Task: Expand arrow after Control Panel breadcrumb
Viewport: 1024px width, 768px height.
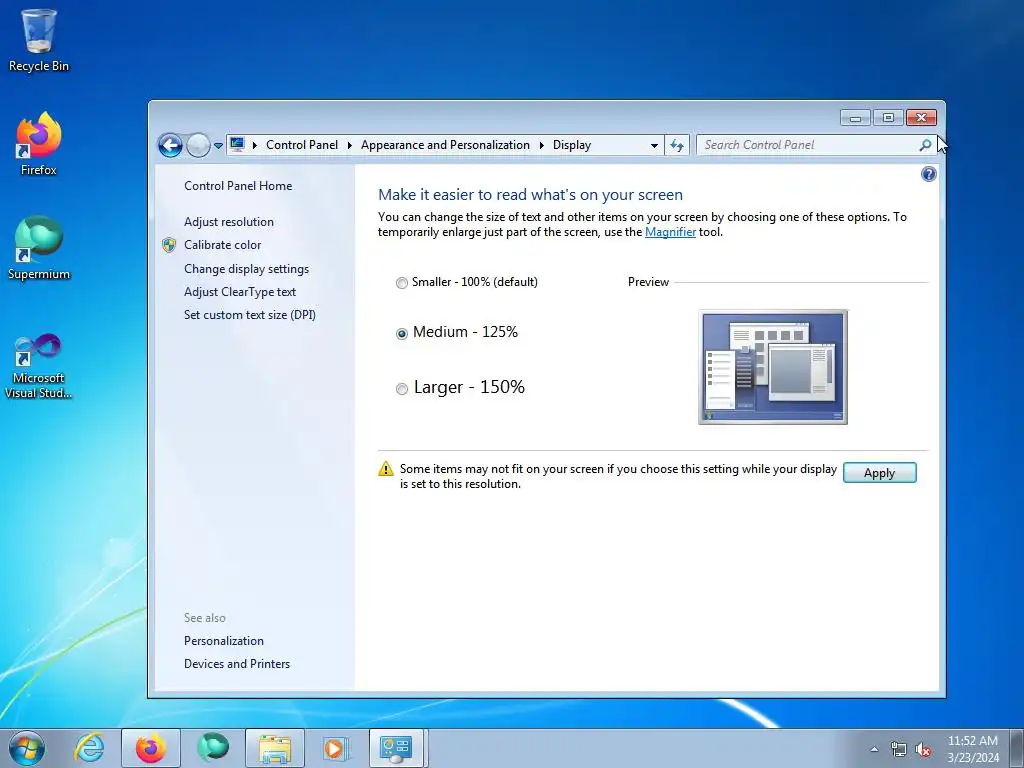Action: pyautogui.click(x=349, y=145)
